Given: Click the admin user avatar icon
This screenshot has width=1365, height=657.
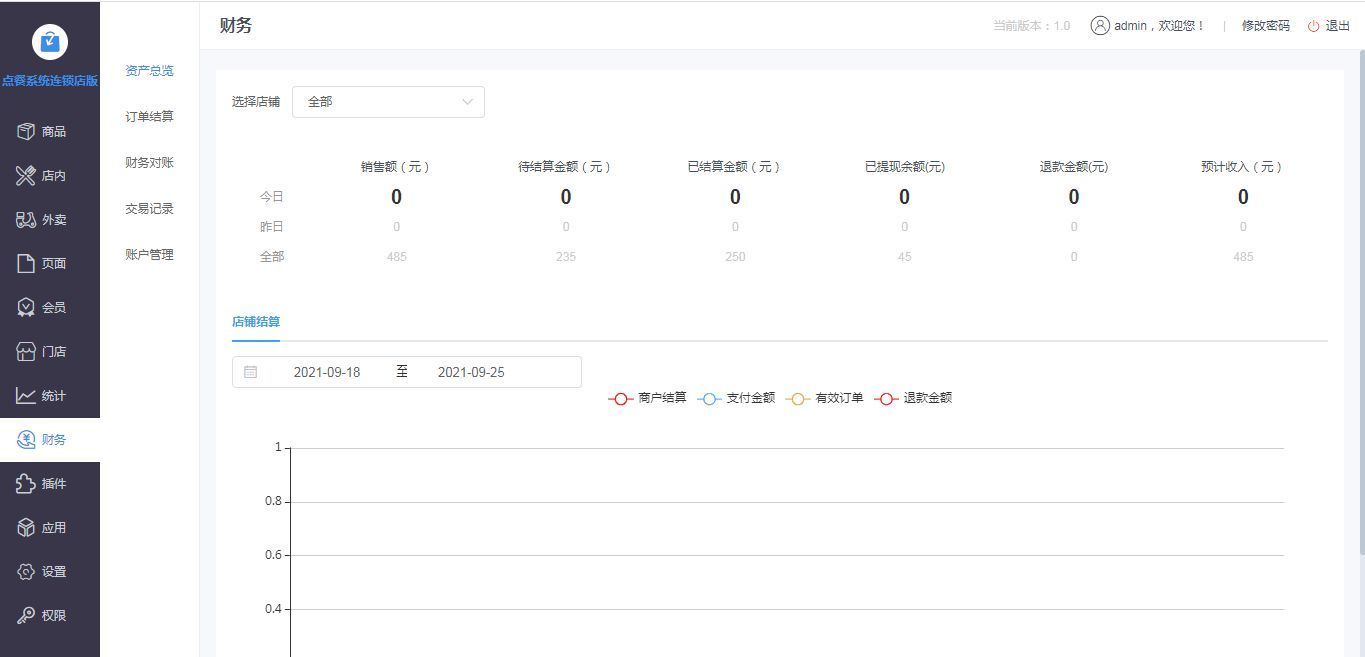Looking at the screenshot, I should (1100, 25).
